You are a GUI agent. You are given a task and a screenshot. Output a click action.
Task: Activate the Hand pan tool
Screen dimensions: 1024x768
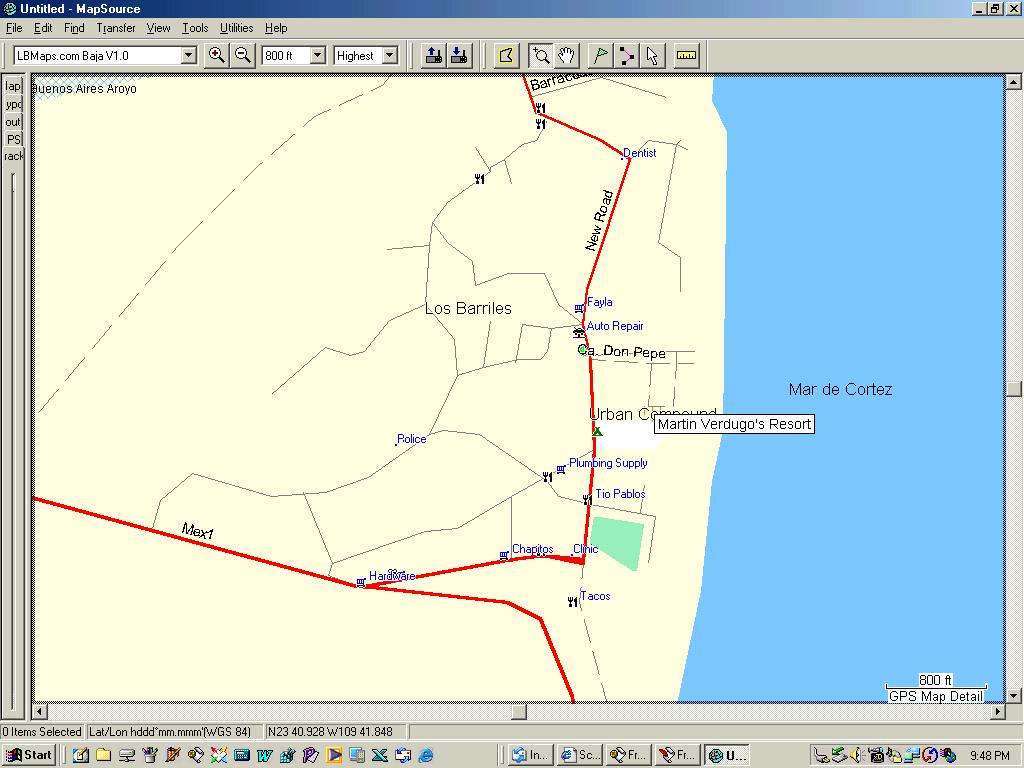click(566, 56)
